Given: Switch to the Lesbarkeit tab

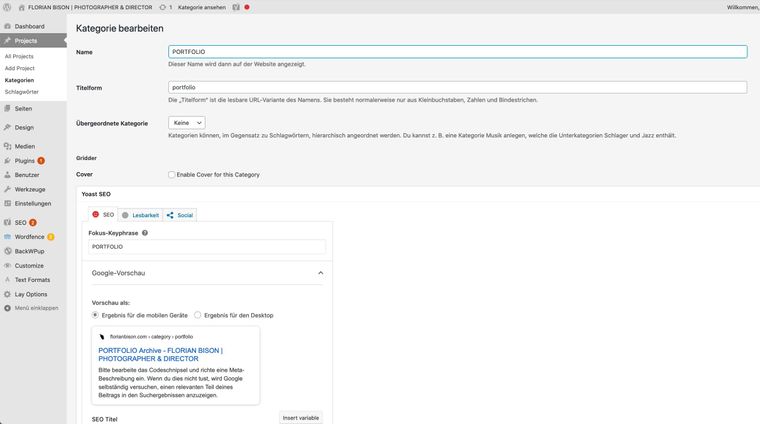Looking at the screenshot, I should point(140,215).
